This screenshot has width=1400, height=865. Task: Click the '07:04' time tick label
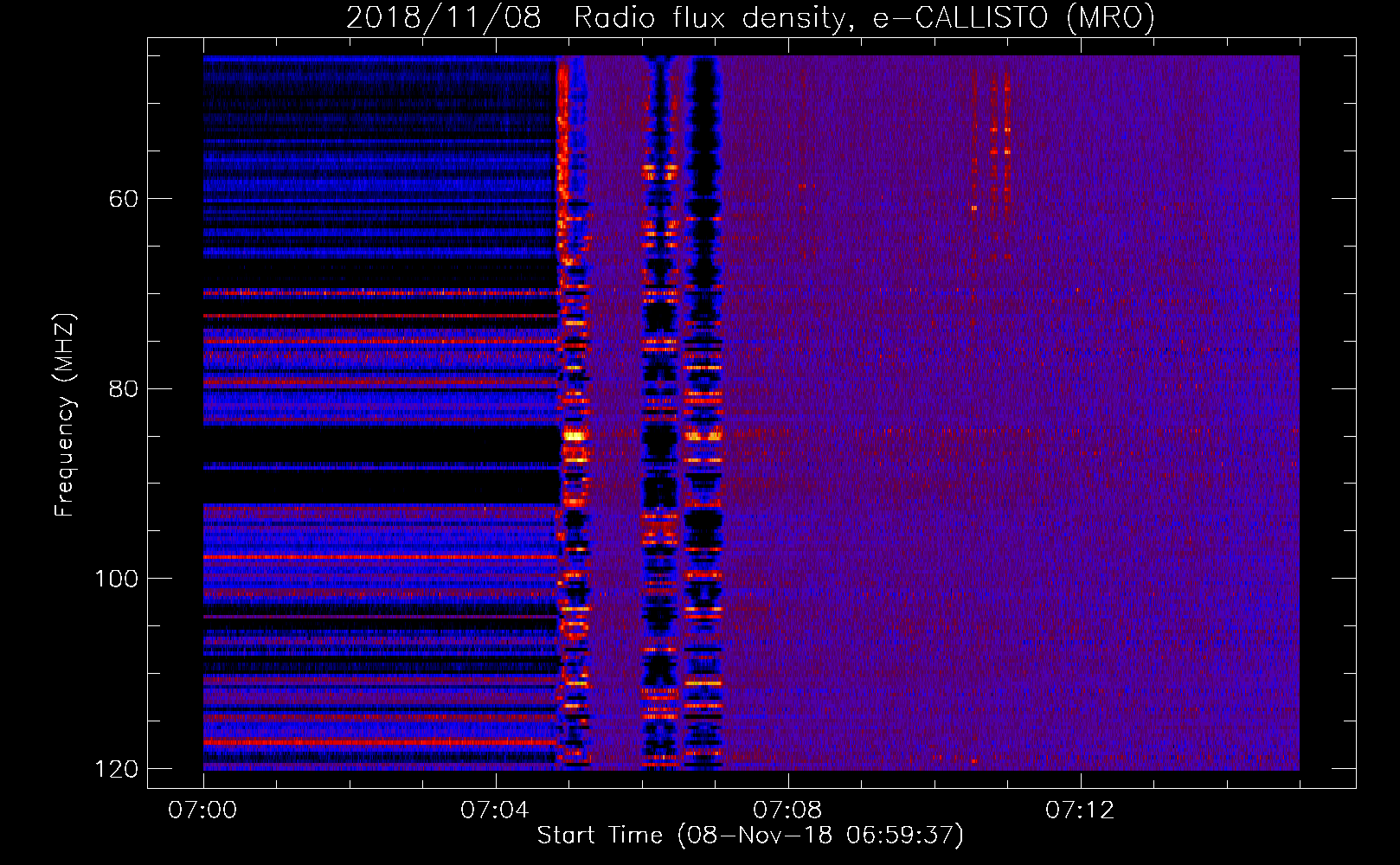495,811
